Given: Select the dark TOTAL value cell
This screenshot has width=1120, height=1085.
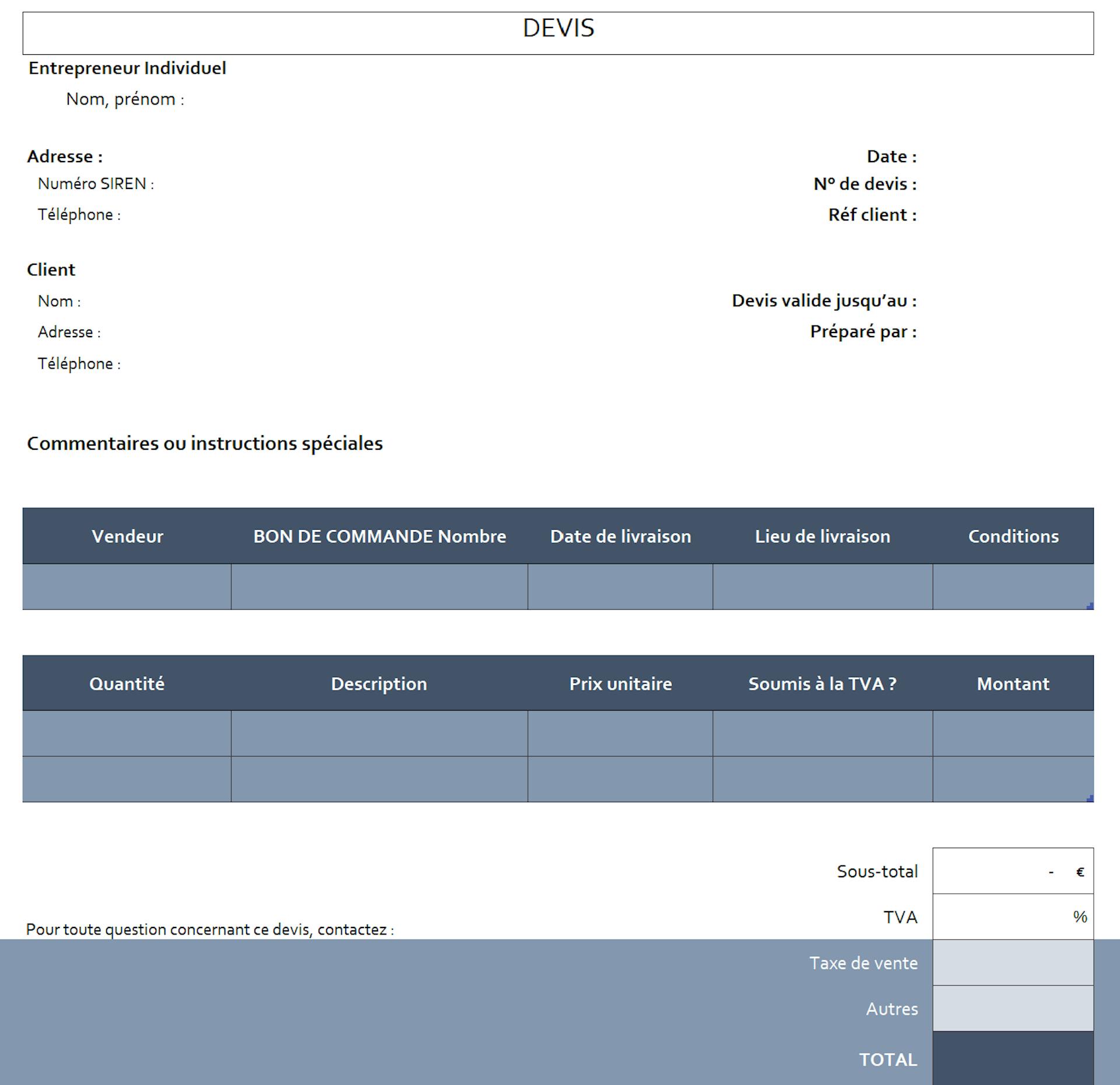Looking at the screenshot, I should pyautogui.click(x=1013, y=1058).
